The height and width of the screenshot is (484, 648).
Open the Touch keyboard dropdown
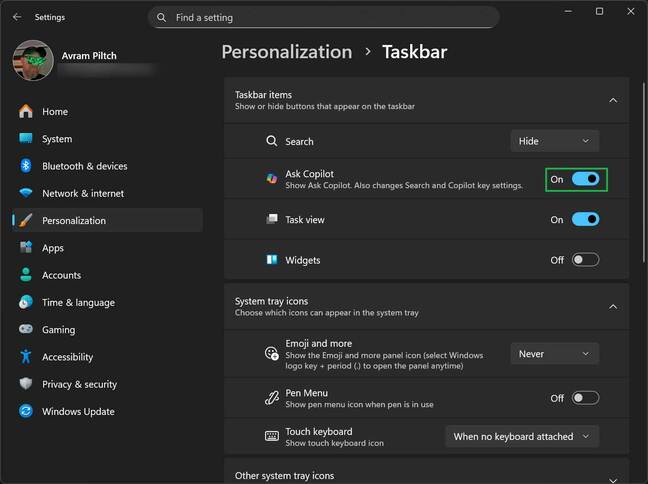pos(522,436)
